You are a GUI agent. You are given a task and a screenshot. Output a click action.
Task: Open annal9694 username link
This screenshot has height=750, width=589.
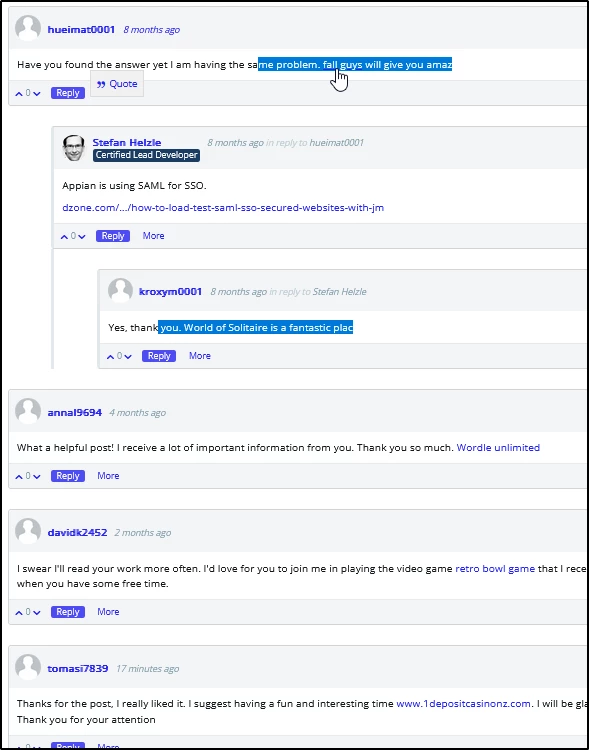[75, 413]
